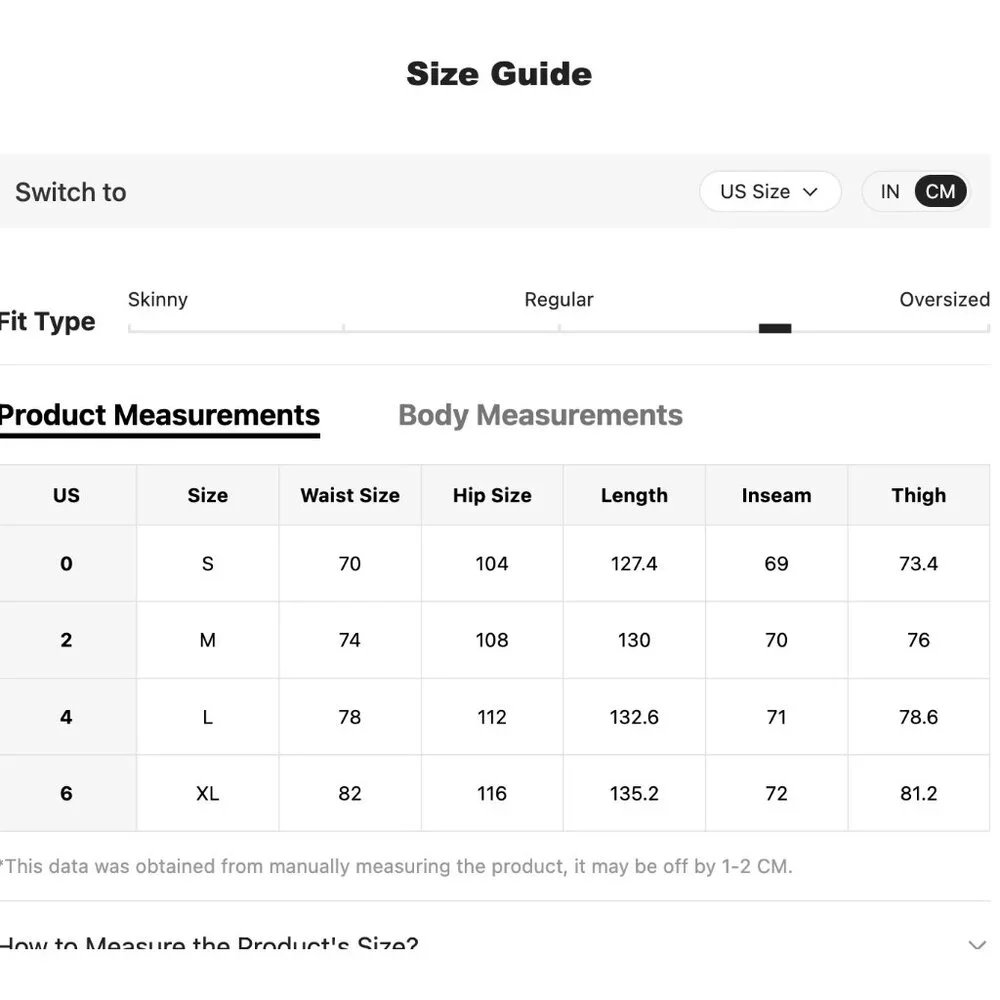
Task: Click the Inseam column header
Action: pos(776,495)
